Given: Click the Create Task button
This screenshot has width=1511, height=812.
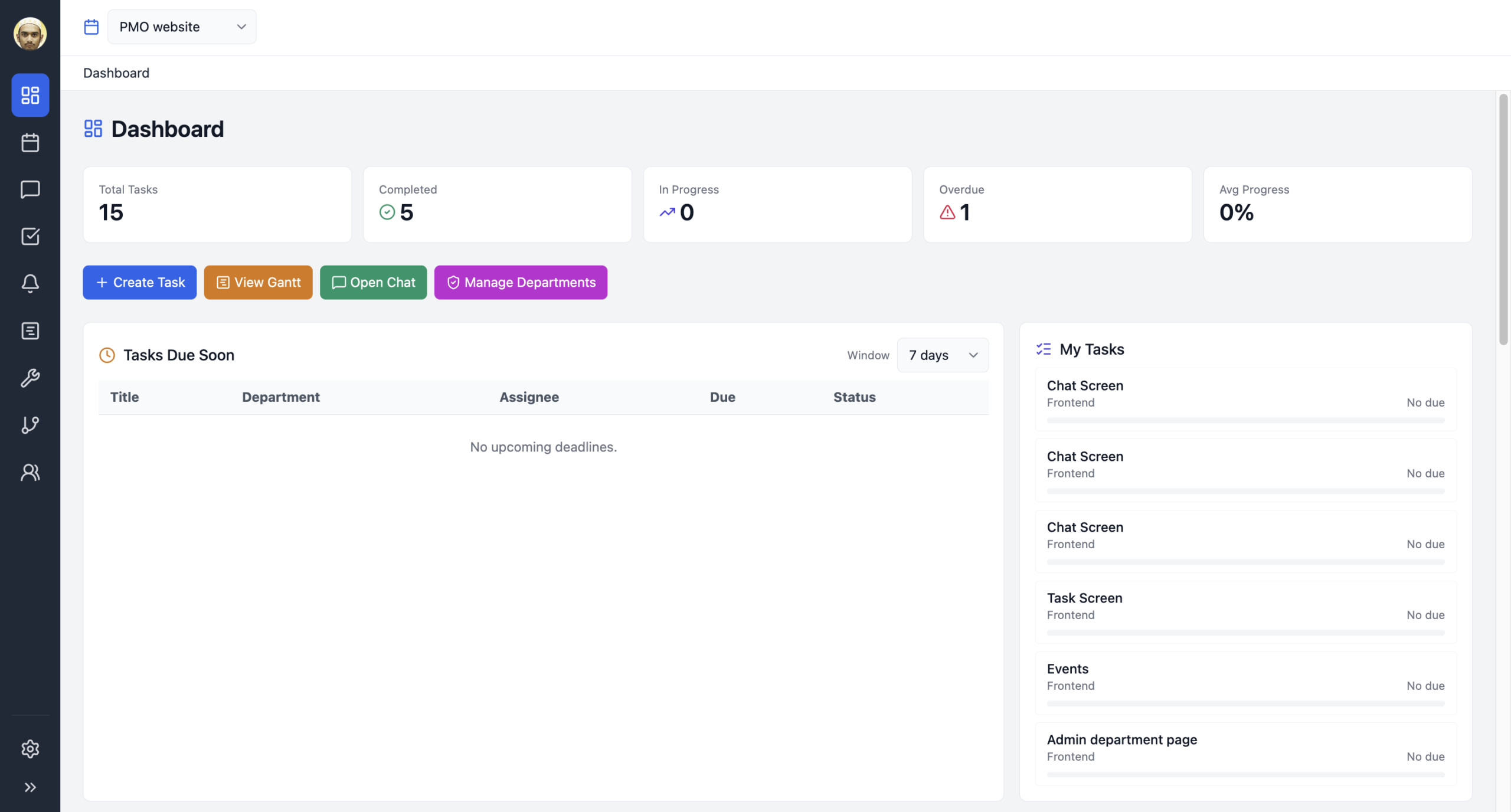Looking at the screenshot, I should [x=140, y=283].
